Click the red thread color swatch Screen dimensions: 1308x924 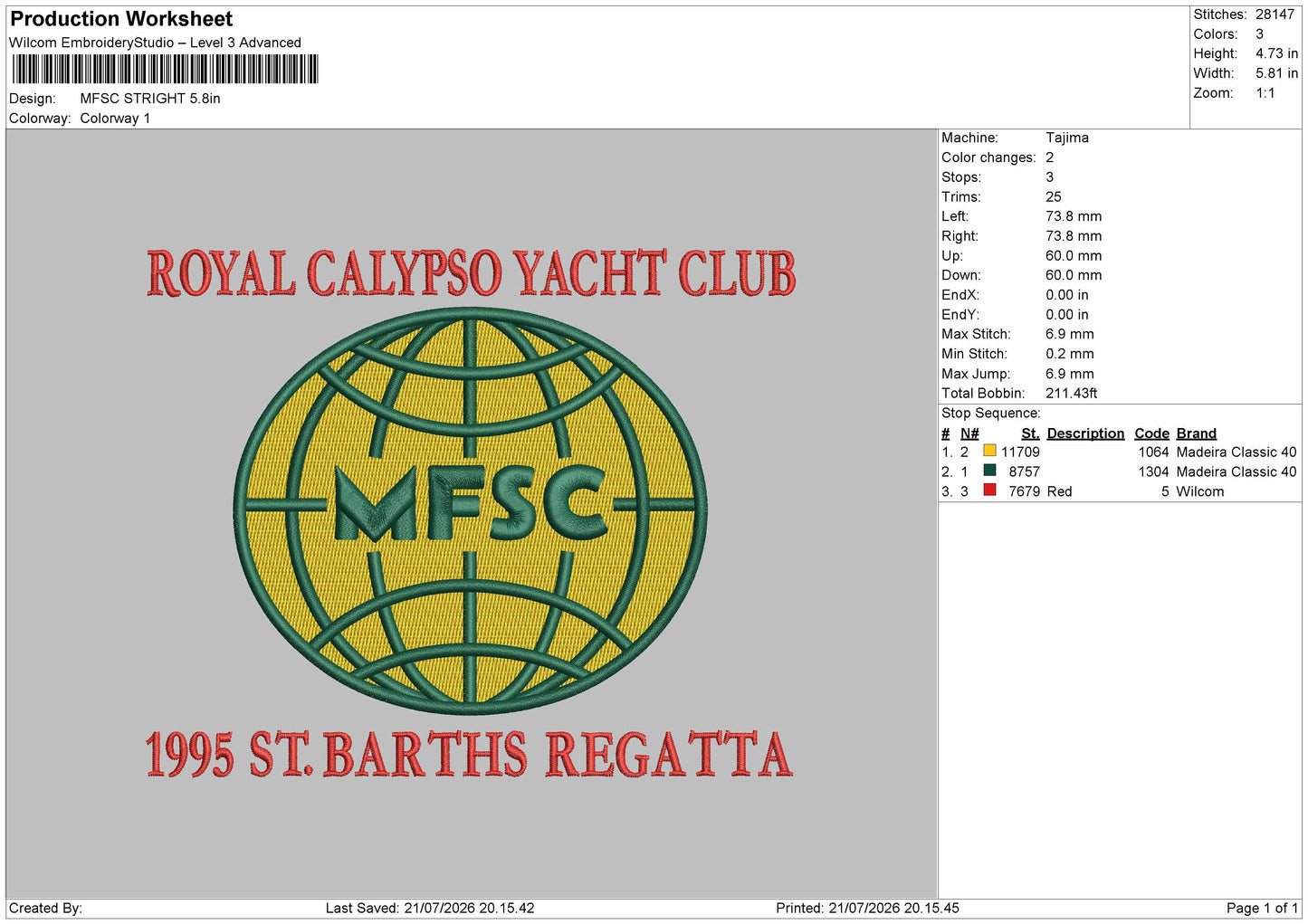tap(989, 491)
